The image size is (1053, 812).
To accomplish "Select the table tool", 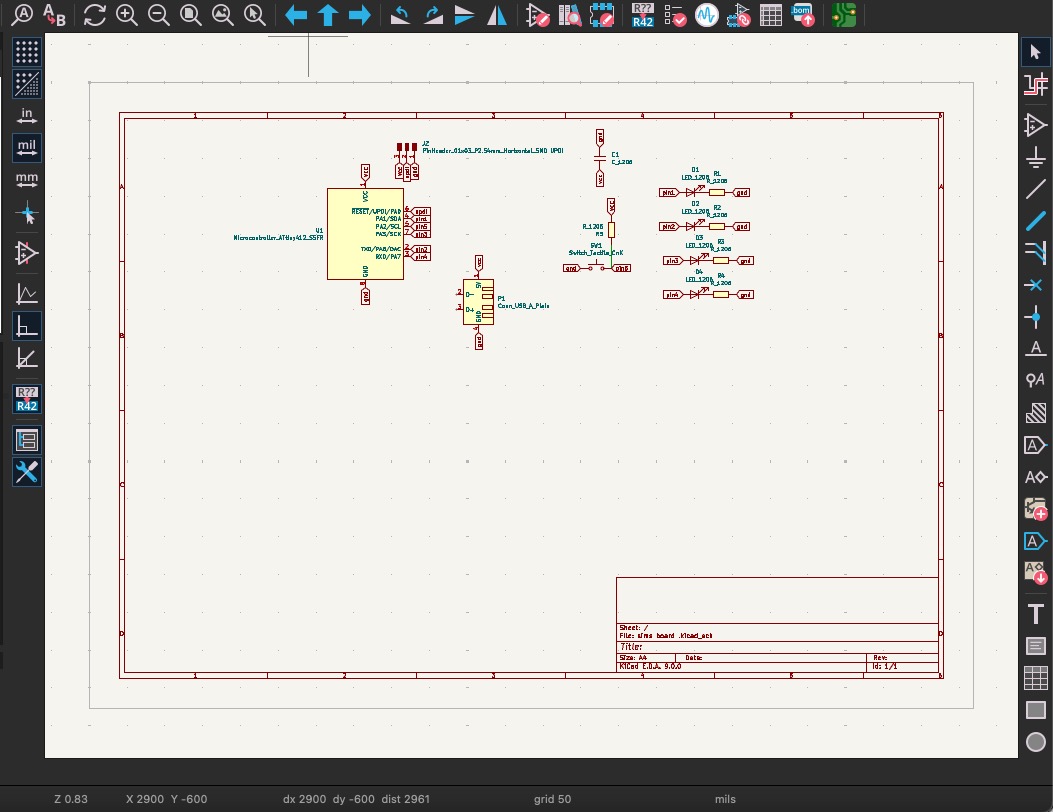I will pyautogui.click(x=1036, y=678).
